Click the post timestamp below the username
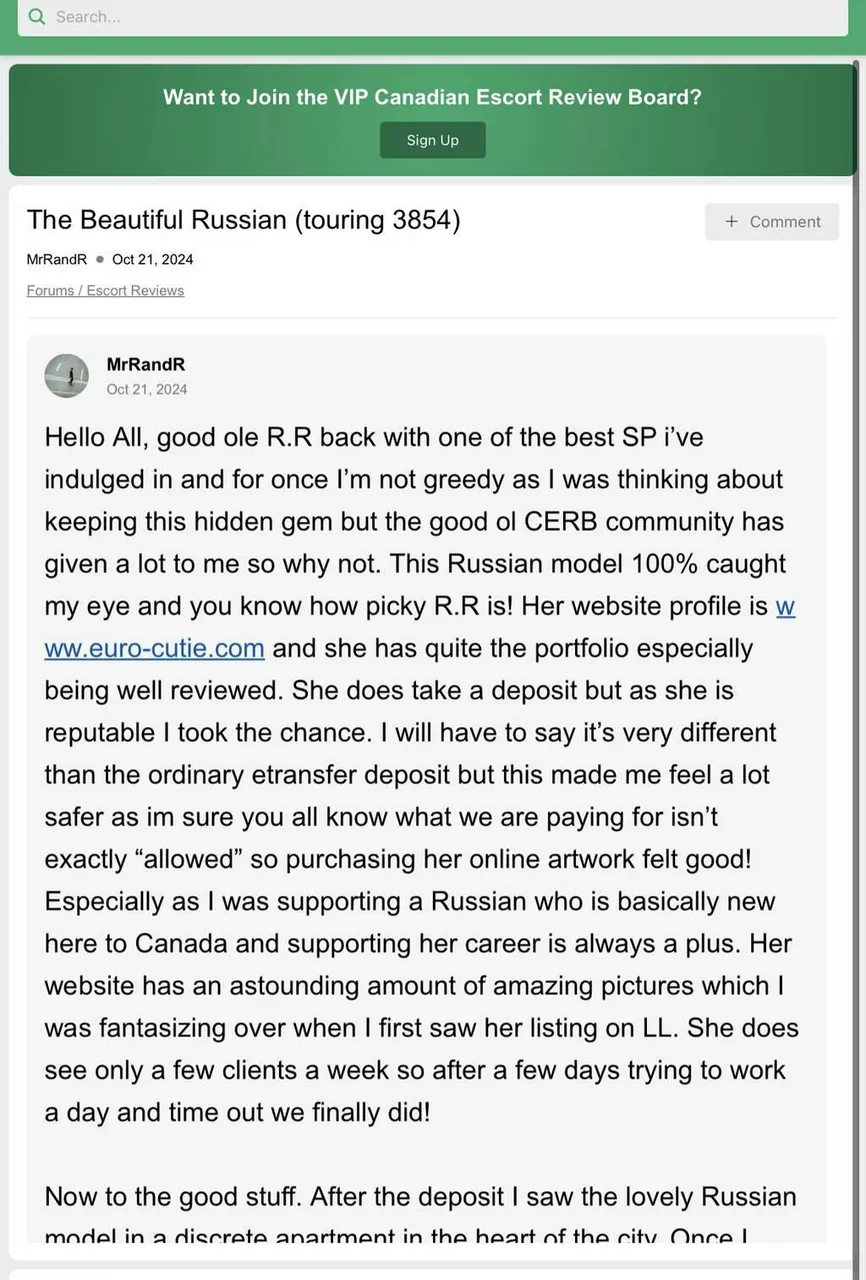The image size is (866, 1280). pos(147,389)
